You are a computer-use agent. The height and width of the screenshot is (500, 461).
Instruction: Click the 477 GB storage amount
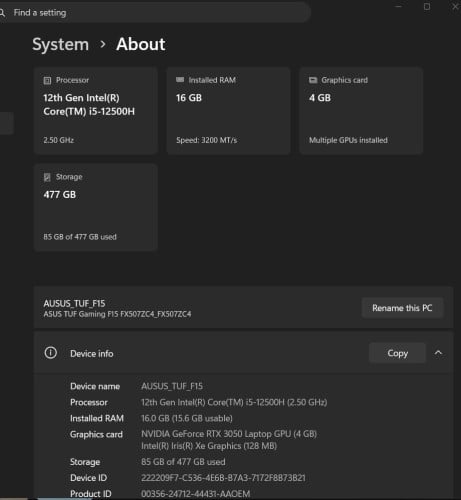(60, 194)
